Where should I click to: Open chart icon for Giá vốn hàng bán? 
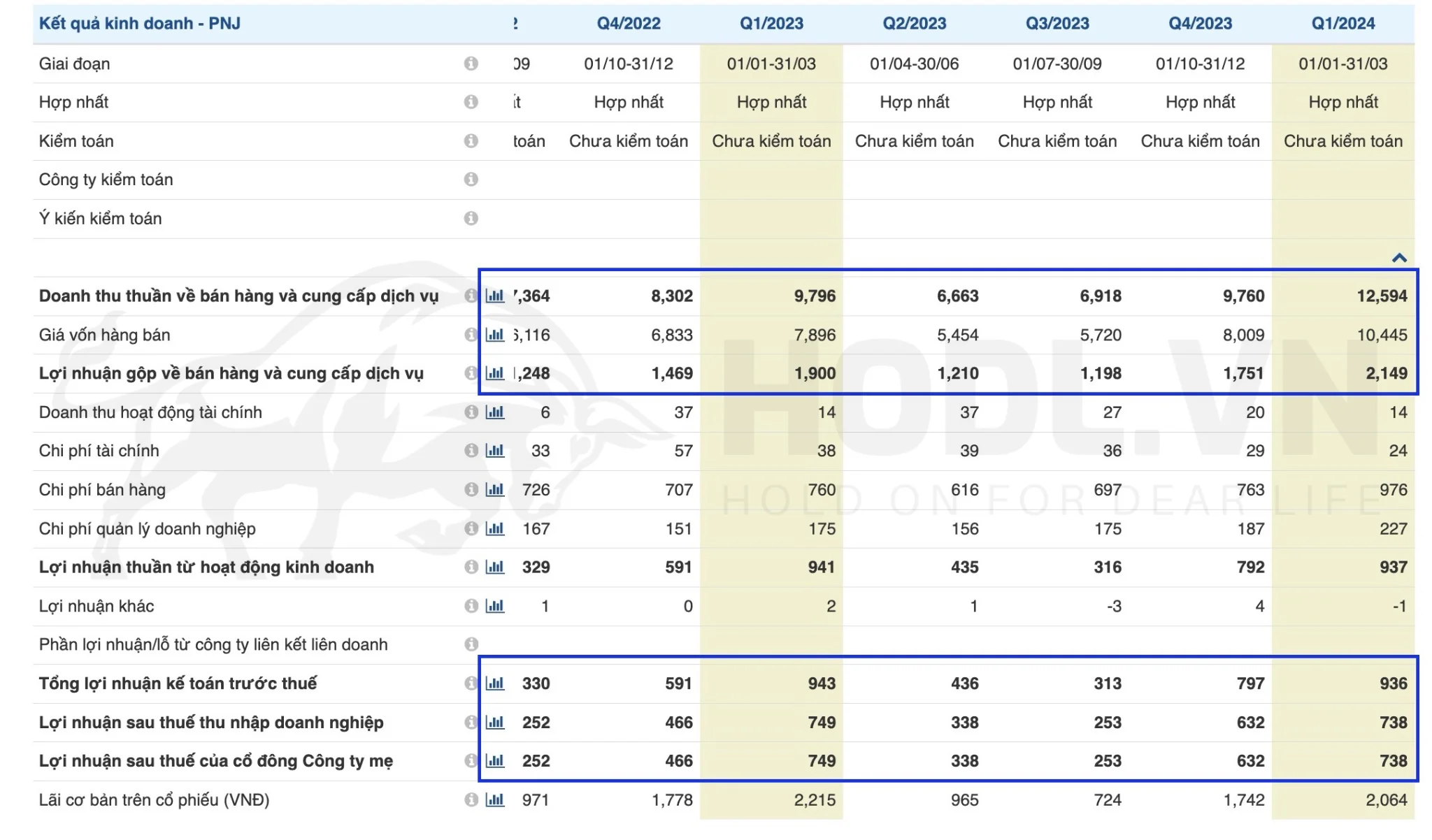click(x=495, y=335)
